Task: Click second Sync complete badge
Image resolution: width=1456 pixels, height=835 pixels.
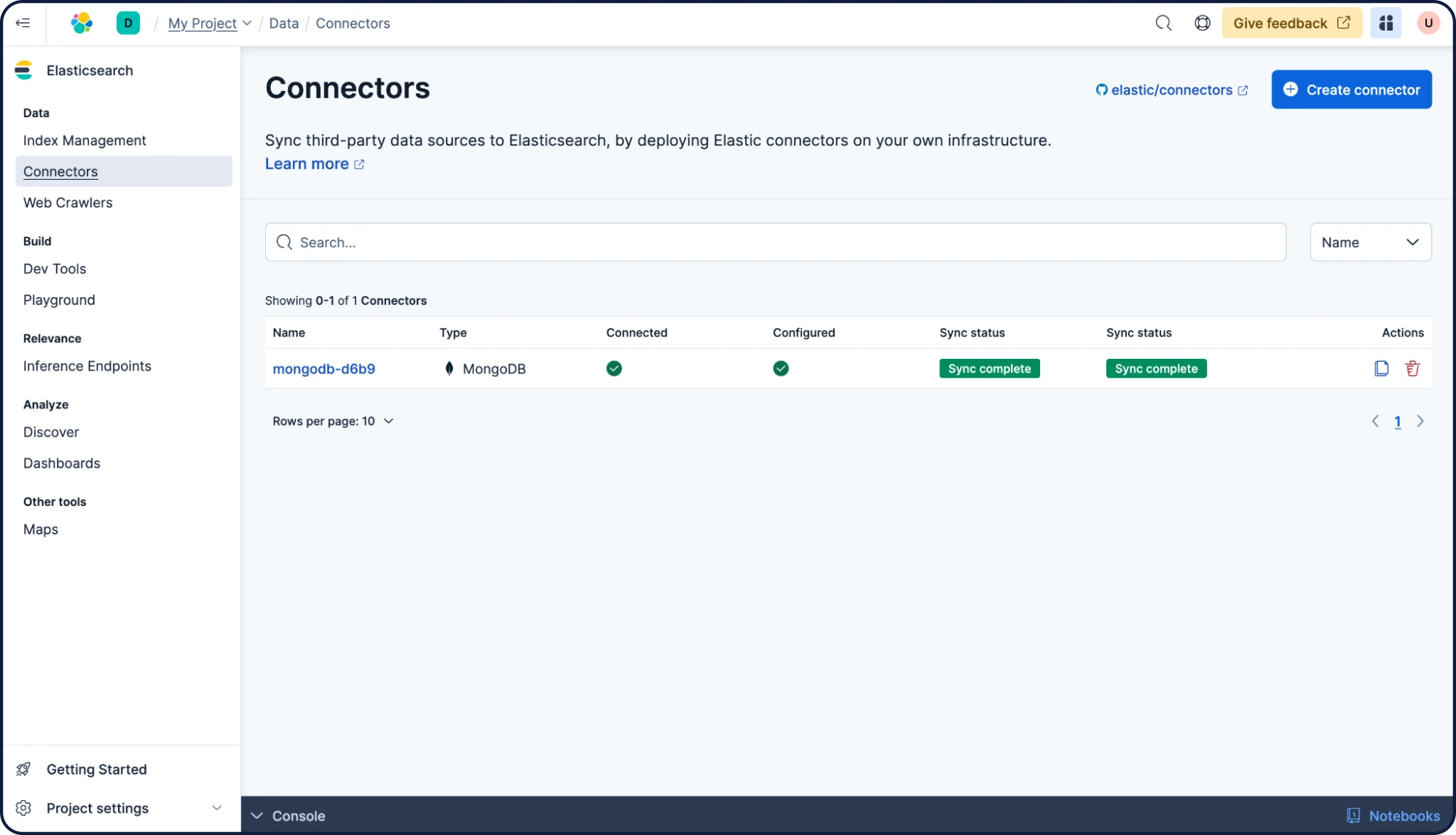Action: [x=1156, y=368]
